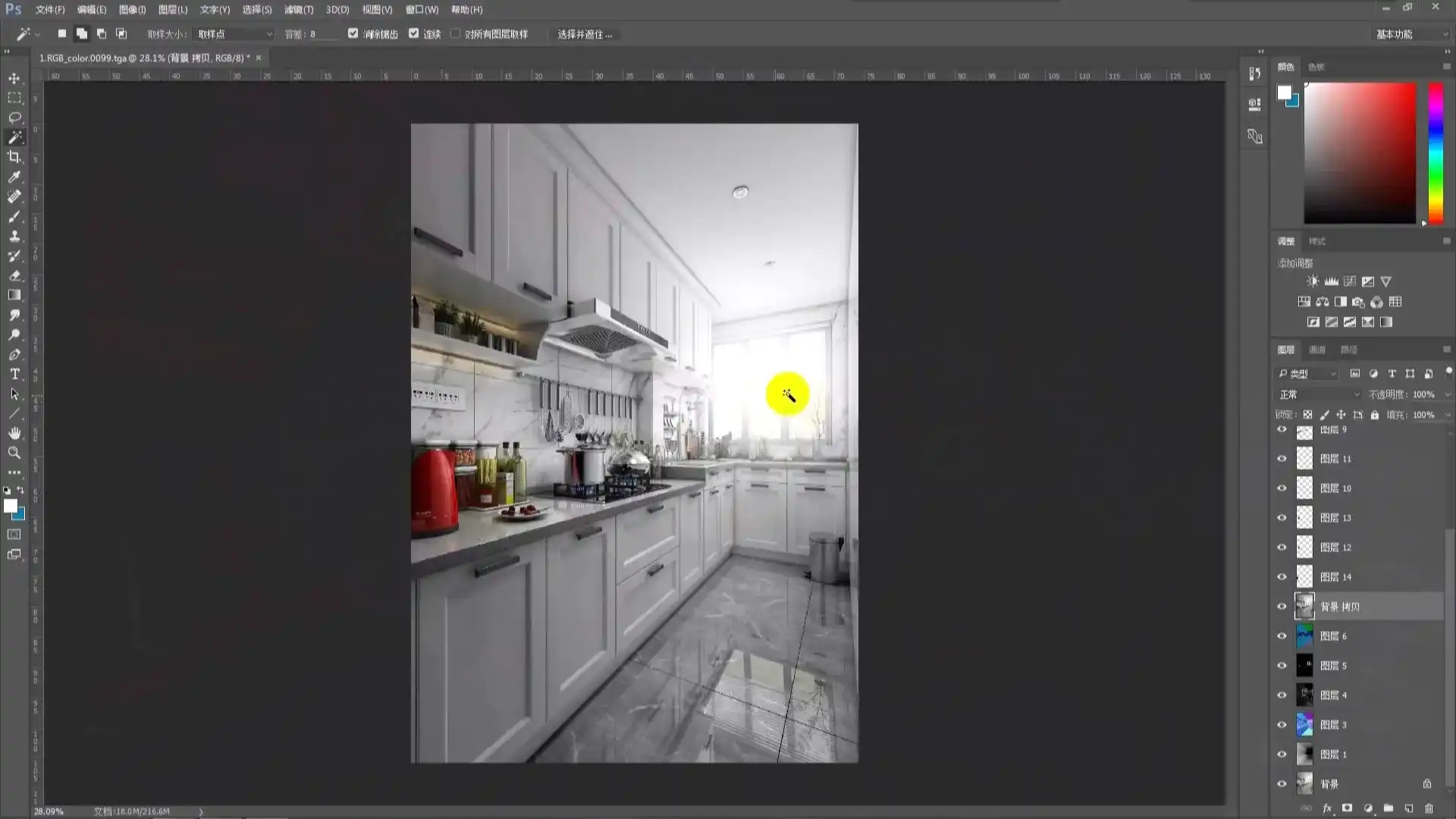The width and height of the screenshot is (1456, 819).
Task: Select the Crop tool in the toolbar
Action: (15, 157)
